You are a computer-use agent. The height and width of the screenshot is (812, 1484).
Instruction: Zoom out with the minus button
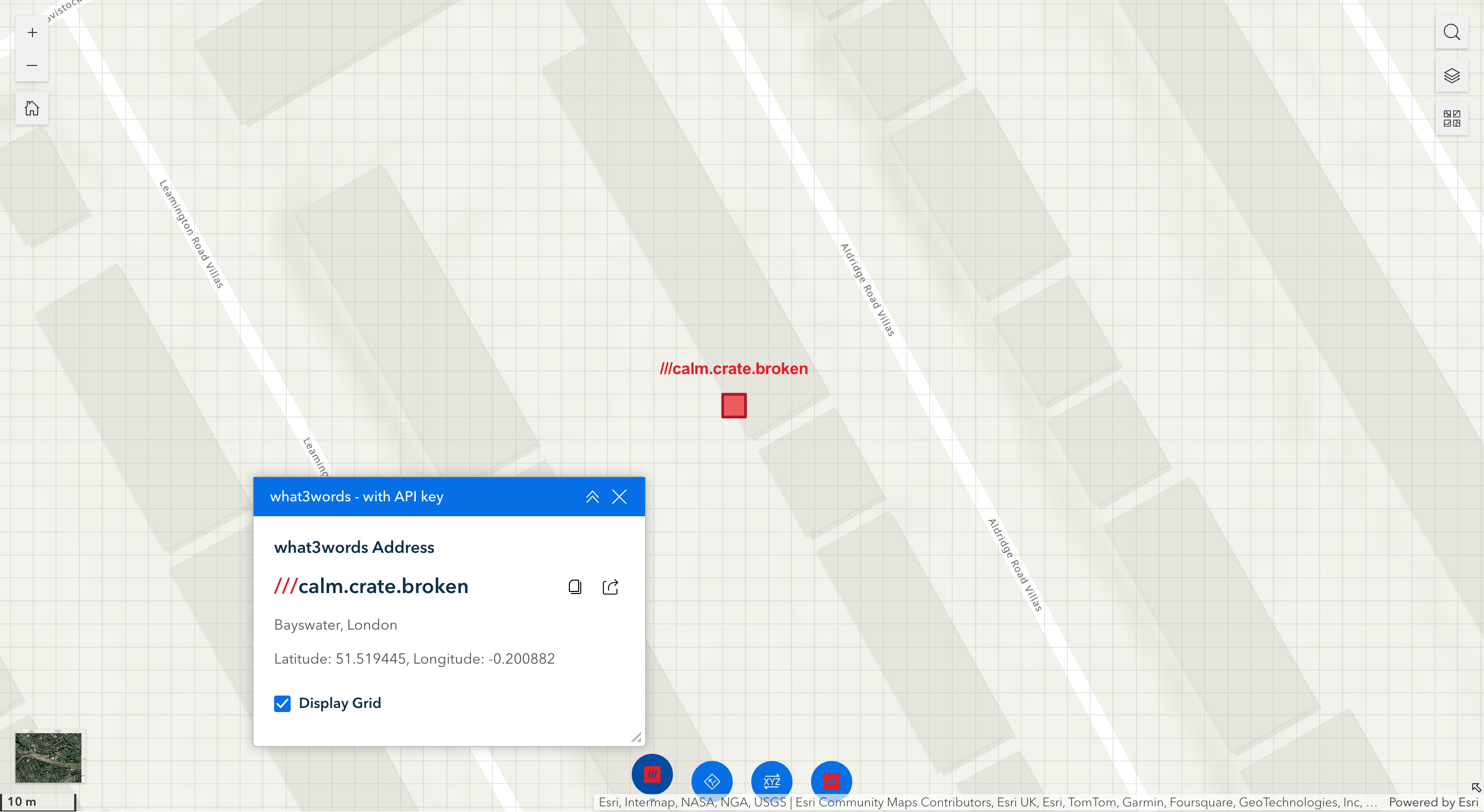(x=32, y=65)
